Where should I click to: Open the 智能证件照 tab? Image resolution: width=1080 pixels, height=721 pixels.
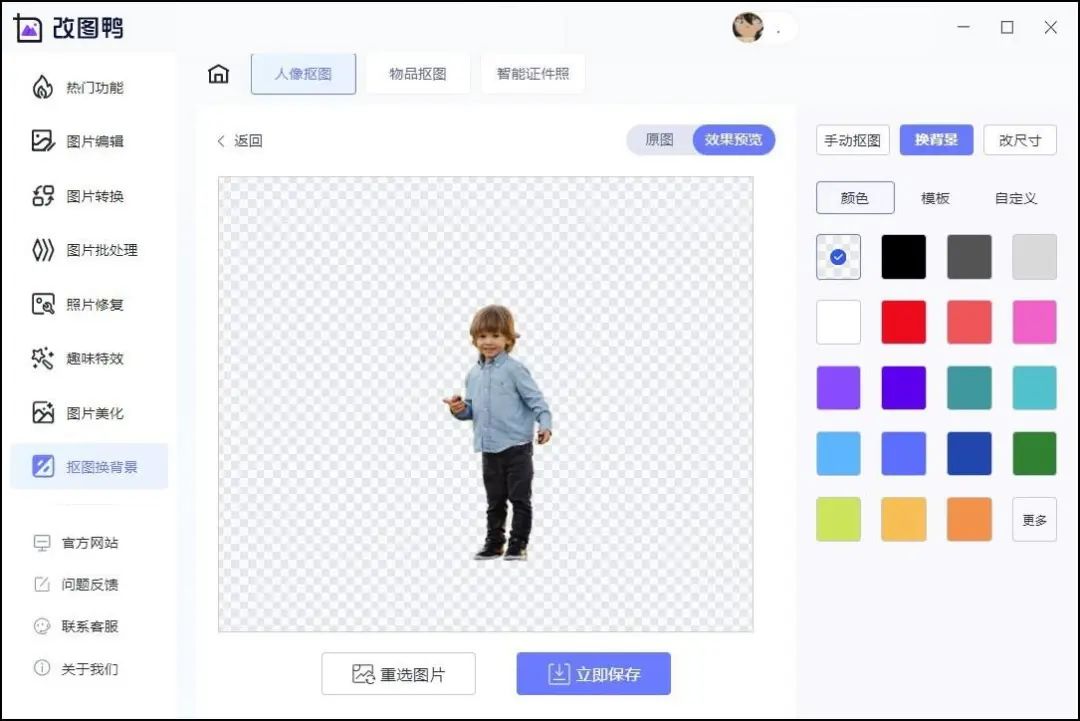point(532,73)
